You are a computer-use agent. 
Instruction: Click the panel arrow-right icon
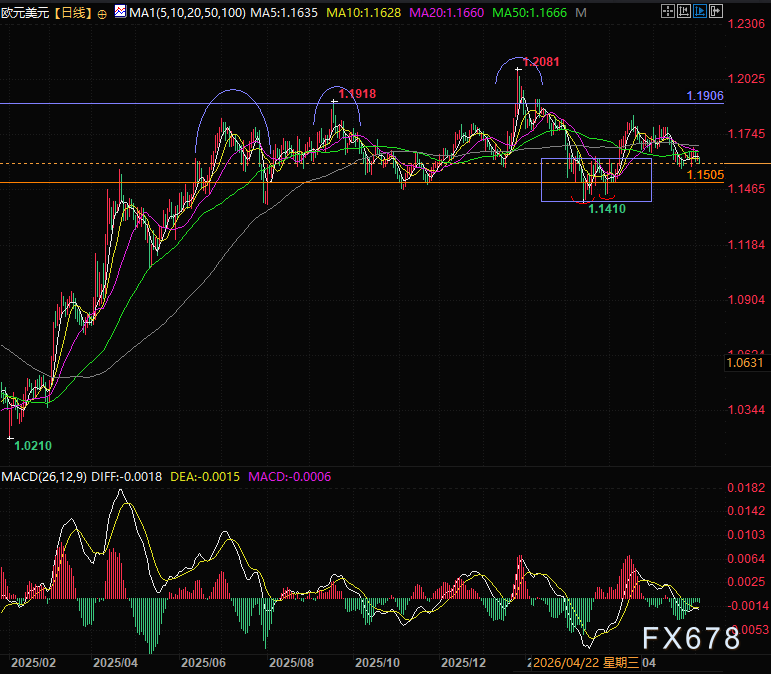[716, 11]
